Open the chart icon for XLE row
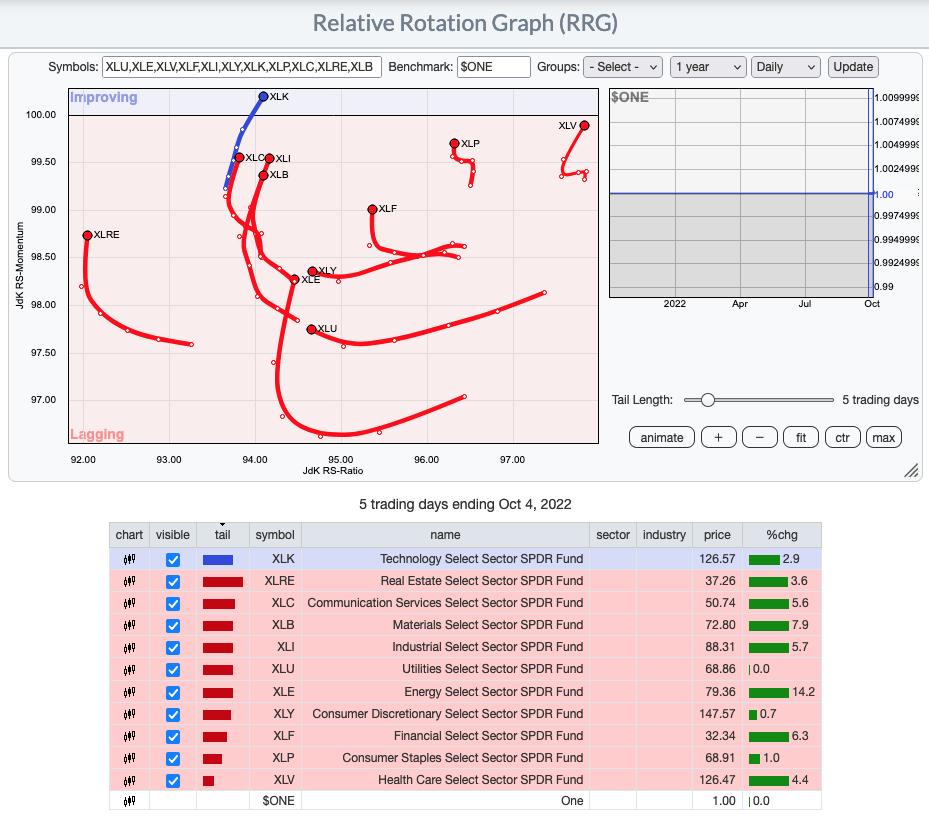 tap(129, 692)
